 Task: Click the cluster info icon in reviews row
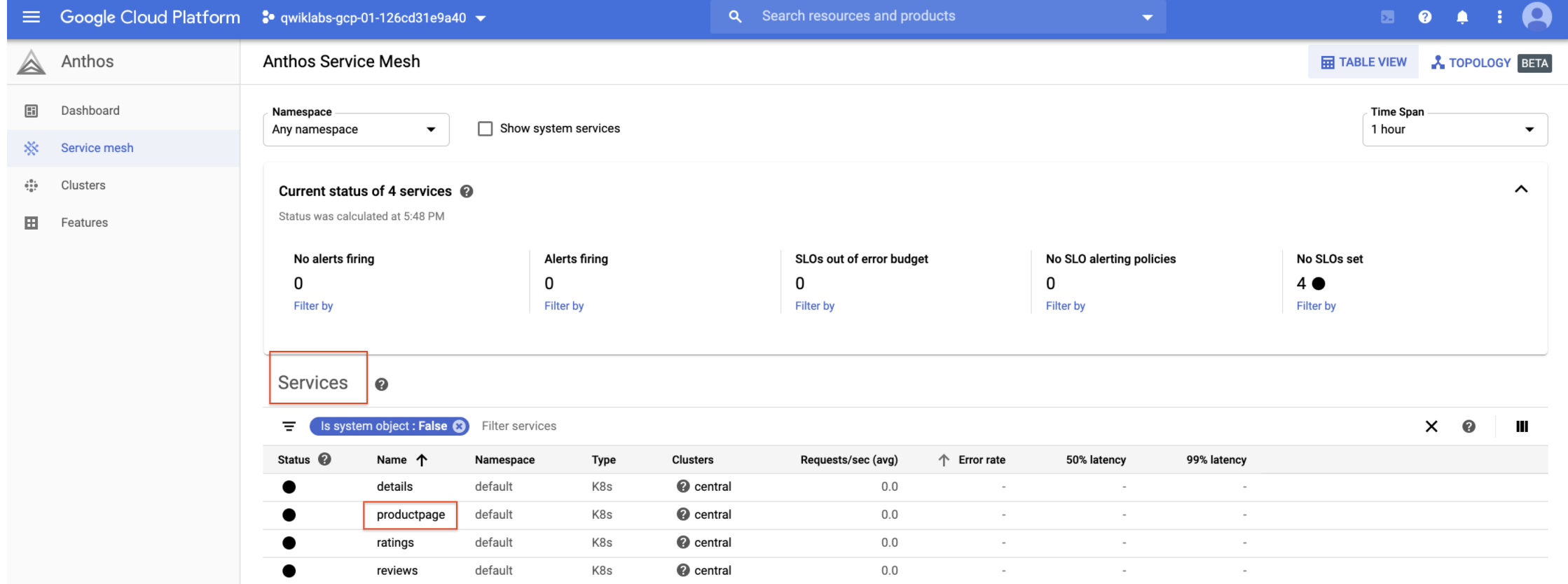(683, 570)
